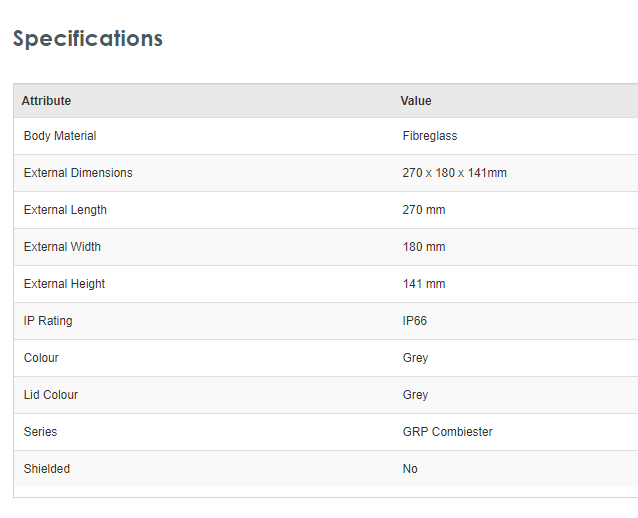Click the 270 x 180 x 141mm value

(454, 173)
